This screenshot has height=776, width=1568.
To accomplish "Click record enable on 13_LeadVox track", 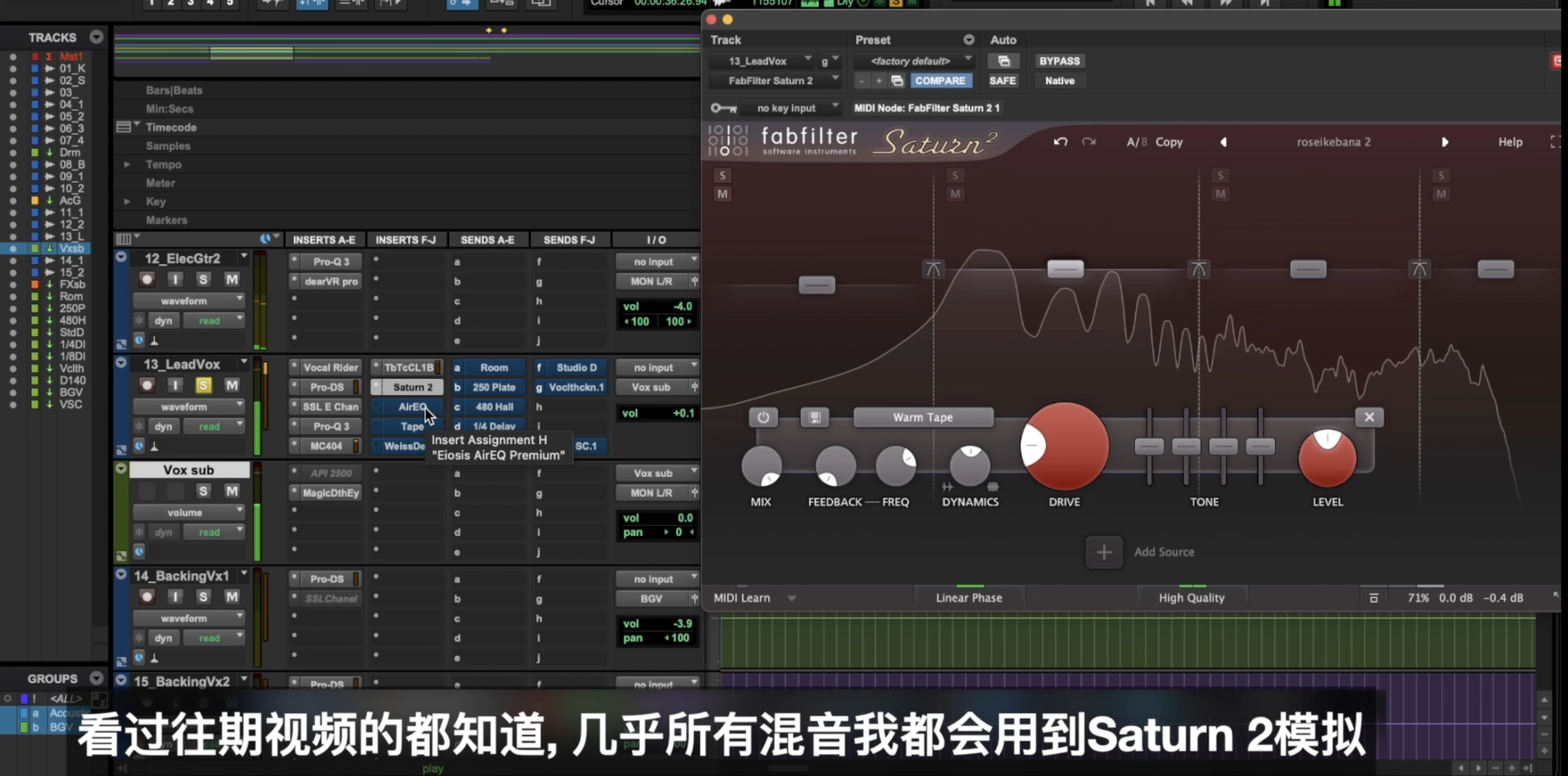I will pos(147,386).
